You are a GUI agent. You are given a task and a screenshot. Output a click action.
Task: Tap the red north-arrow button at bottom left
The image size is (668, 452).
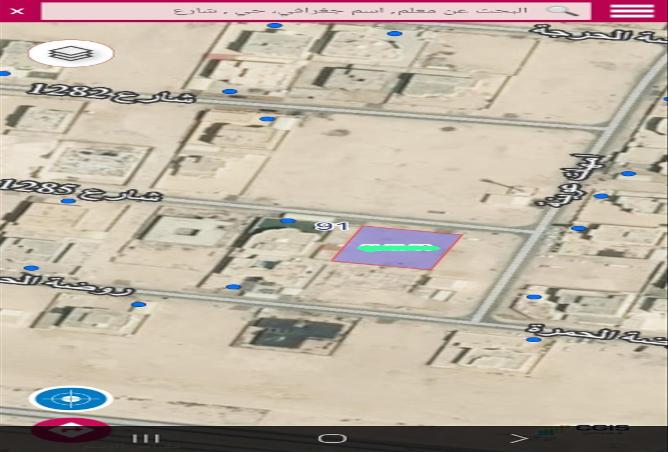[71, 430]
